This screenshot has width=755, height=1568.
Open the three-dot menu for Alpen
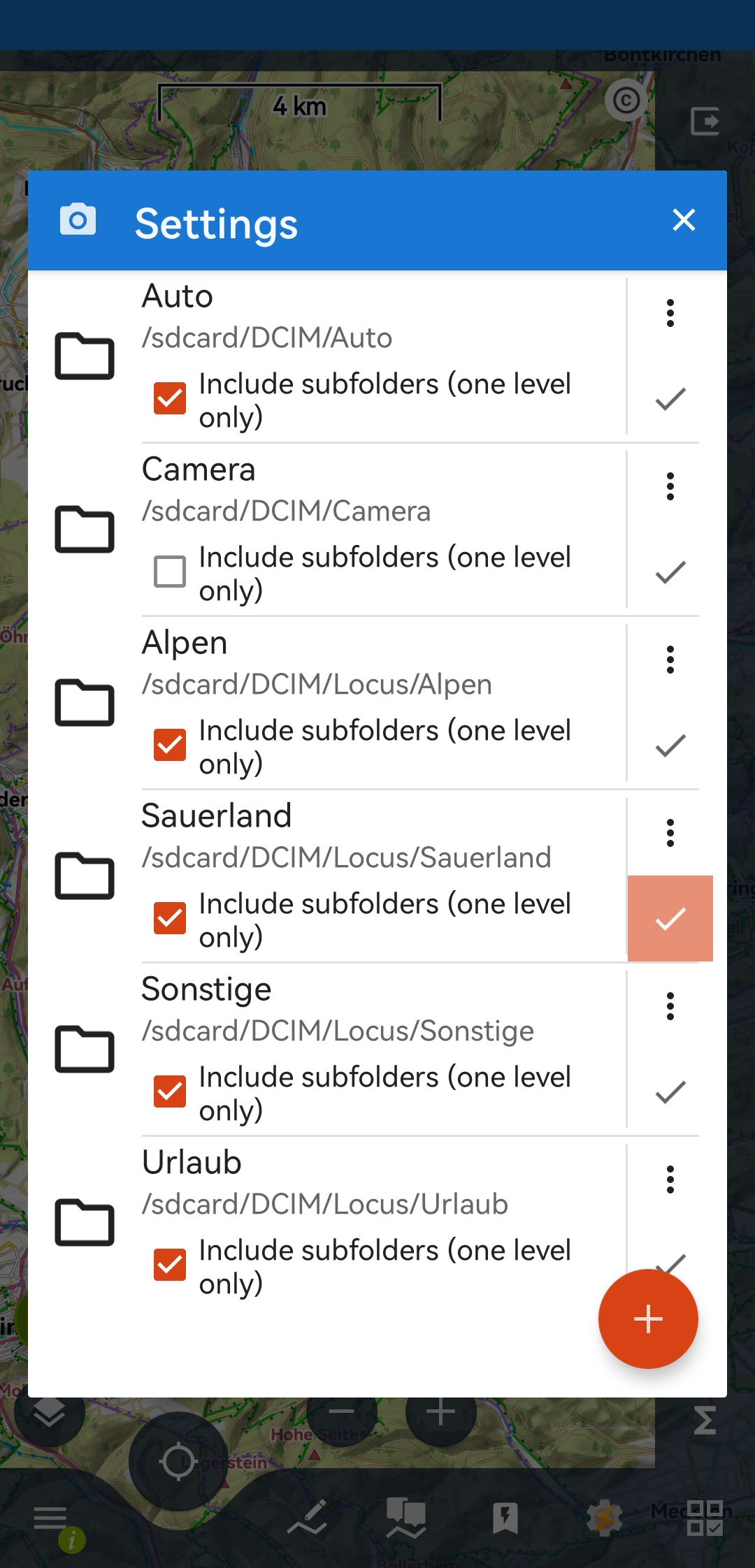click(670, 660)
